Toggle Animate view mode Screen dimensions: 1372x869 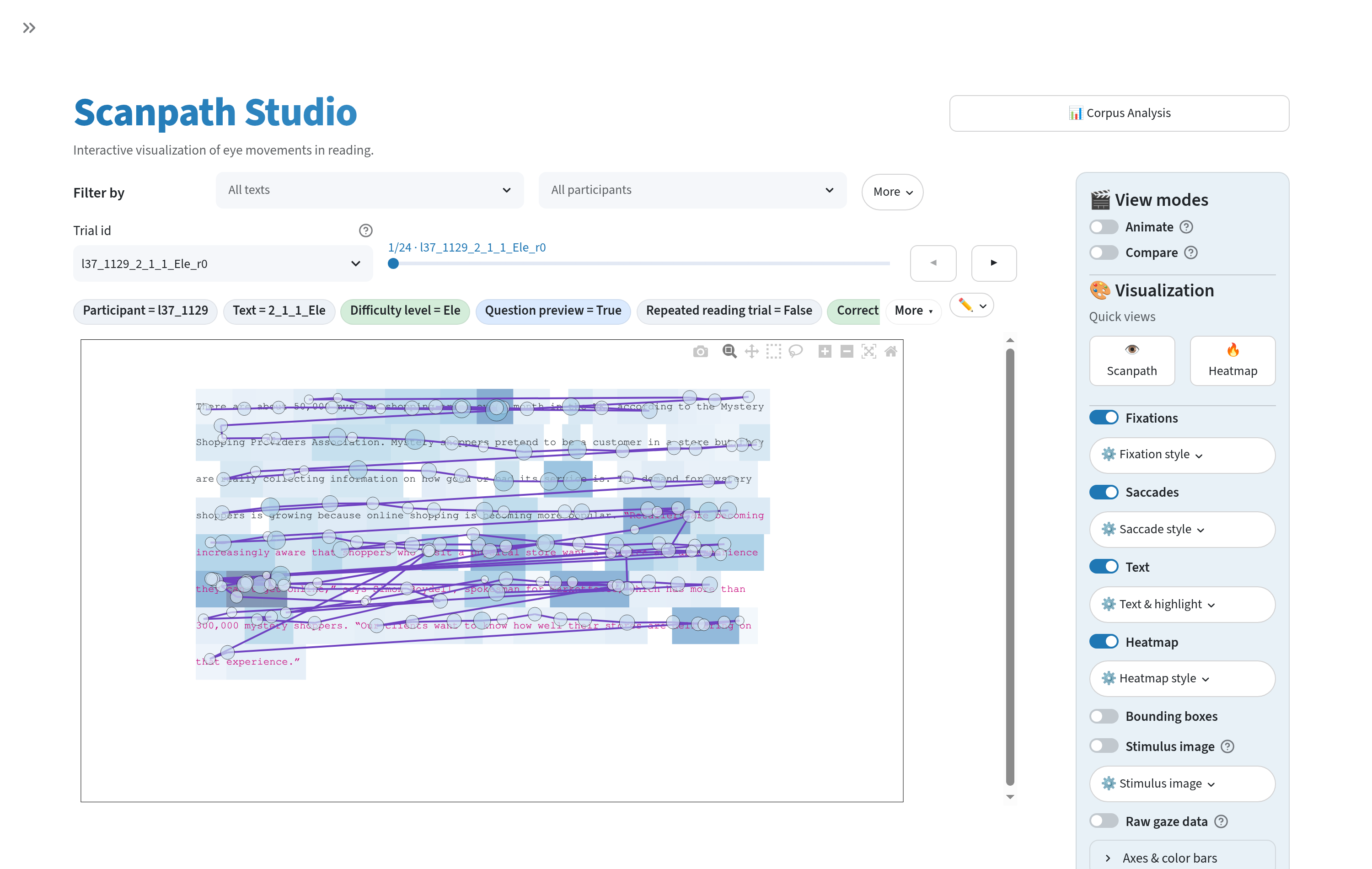(x=1104, y=227)
